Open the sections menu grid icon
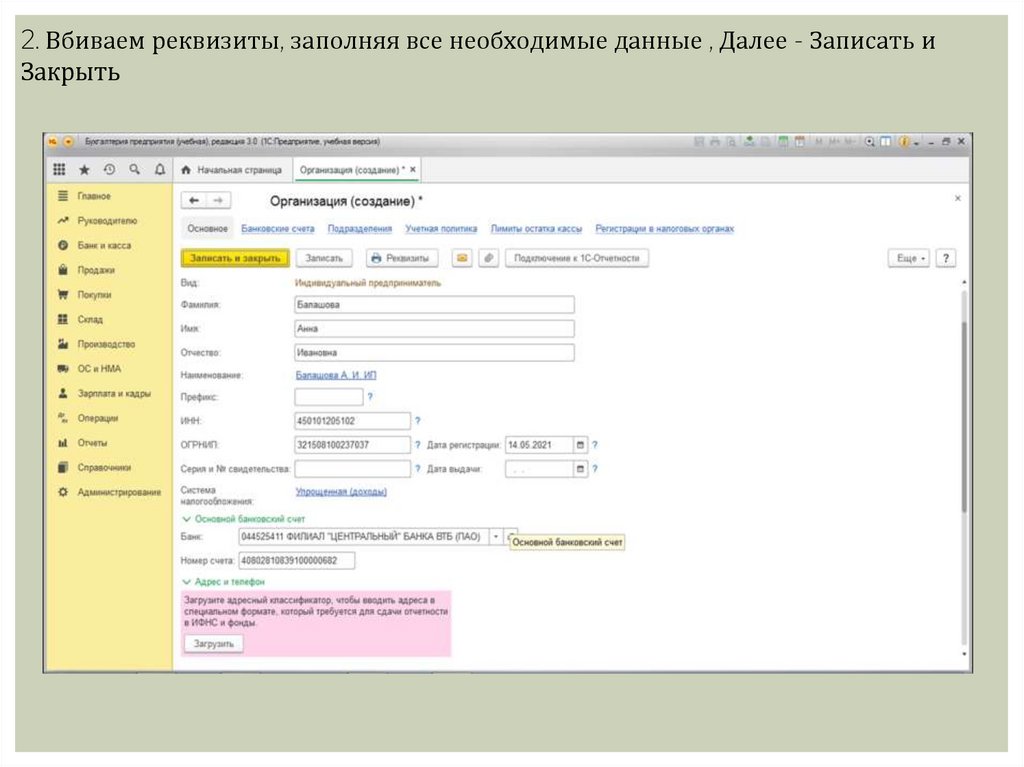 pos(59,170)
